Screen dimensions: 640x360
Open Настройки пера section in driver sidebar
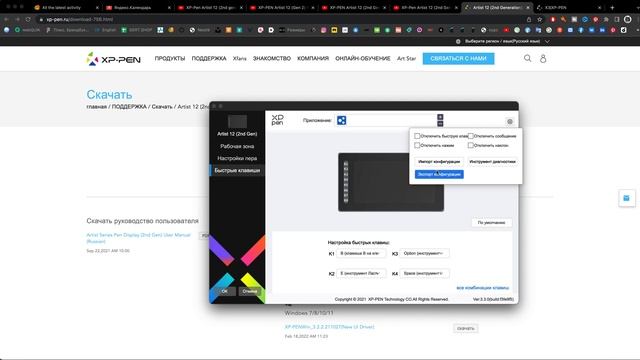pyautogui.click(x=237, y=158)
